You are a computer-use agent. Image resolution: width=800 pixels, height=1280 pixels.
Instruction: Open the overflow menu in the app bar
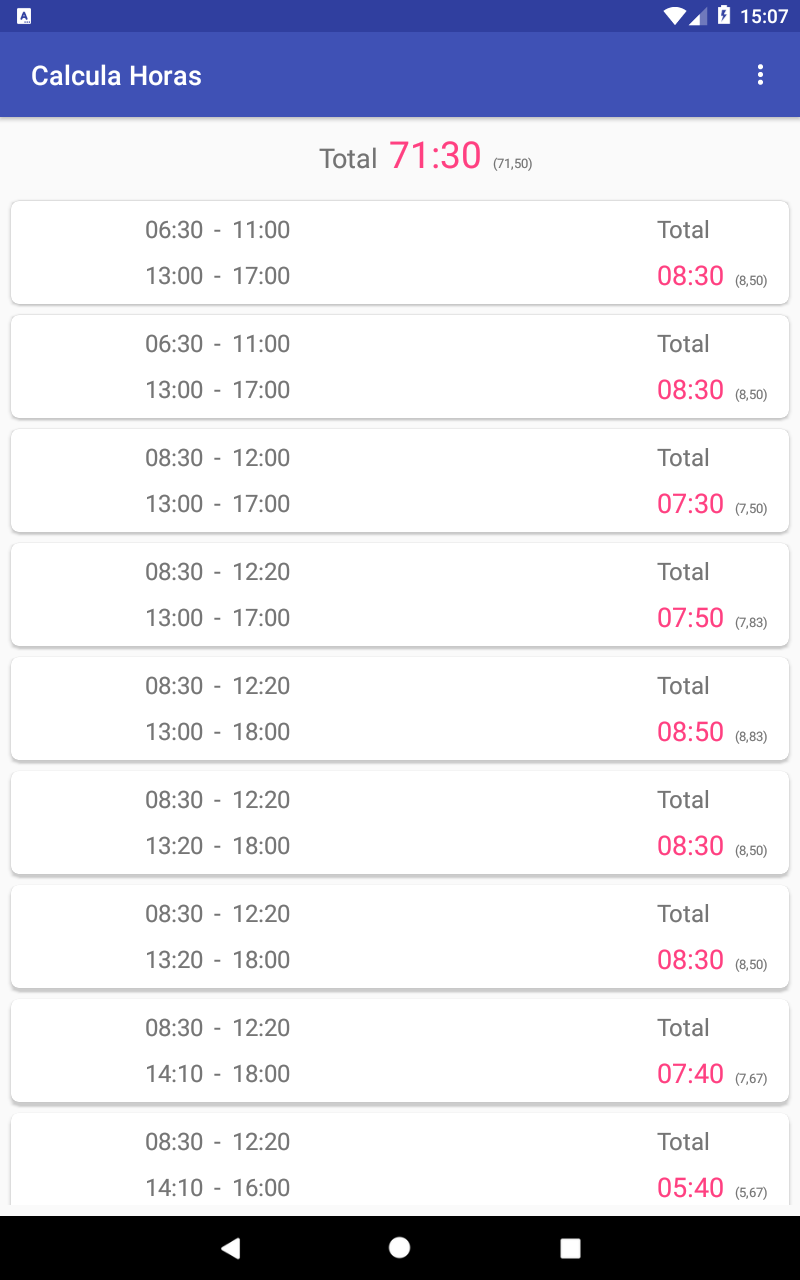point(760,75)
